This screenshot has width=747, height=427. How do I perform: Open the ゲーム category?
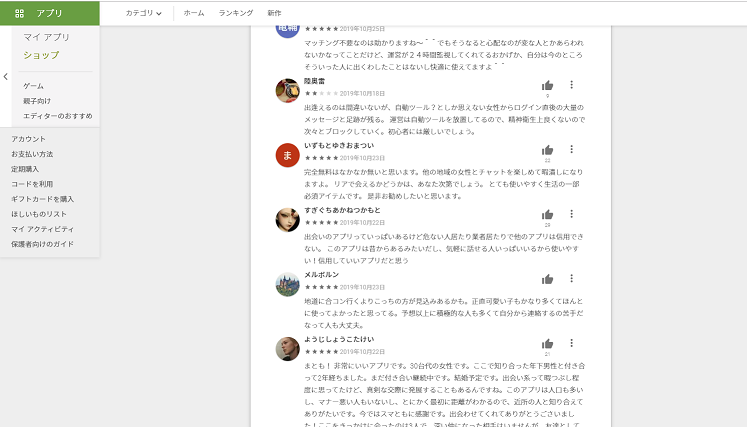[33, 86]
